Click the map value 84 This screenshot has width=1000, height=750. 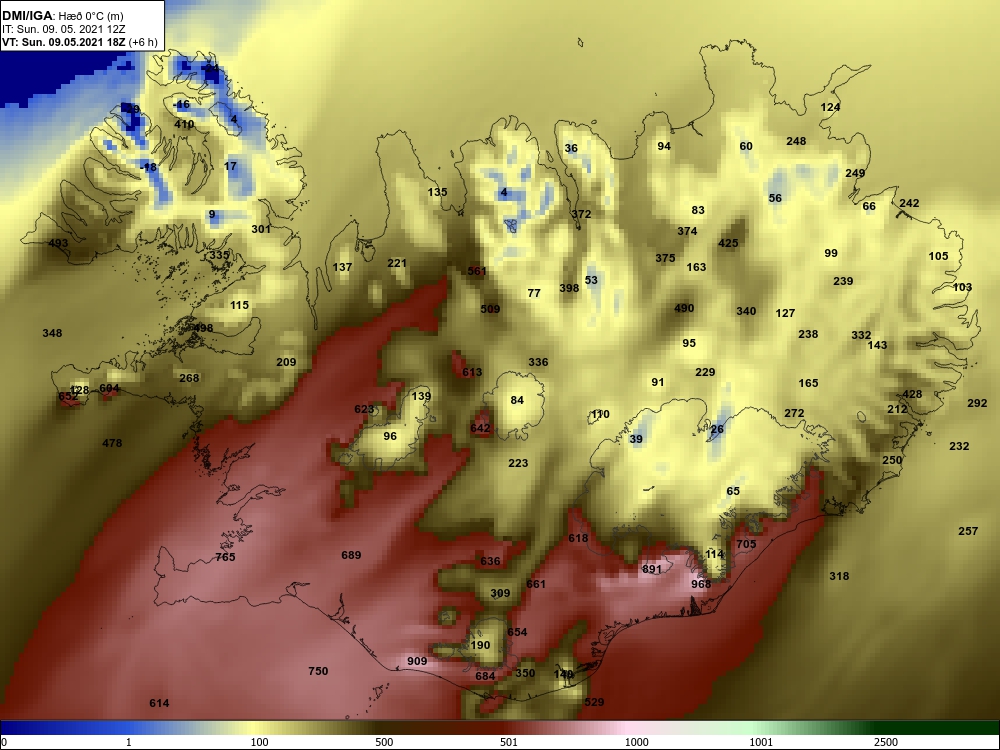(517, 400)
